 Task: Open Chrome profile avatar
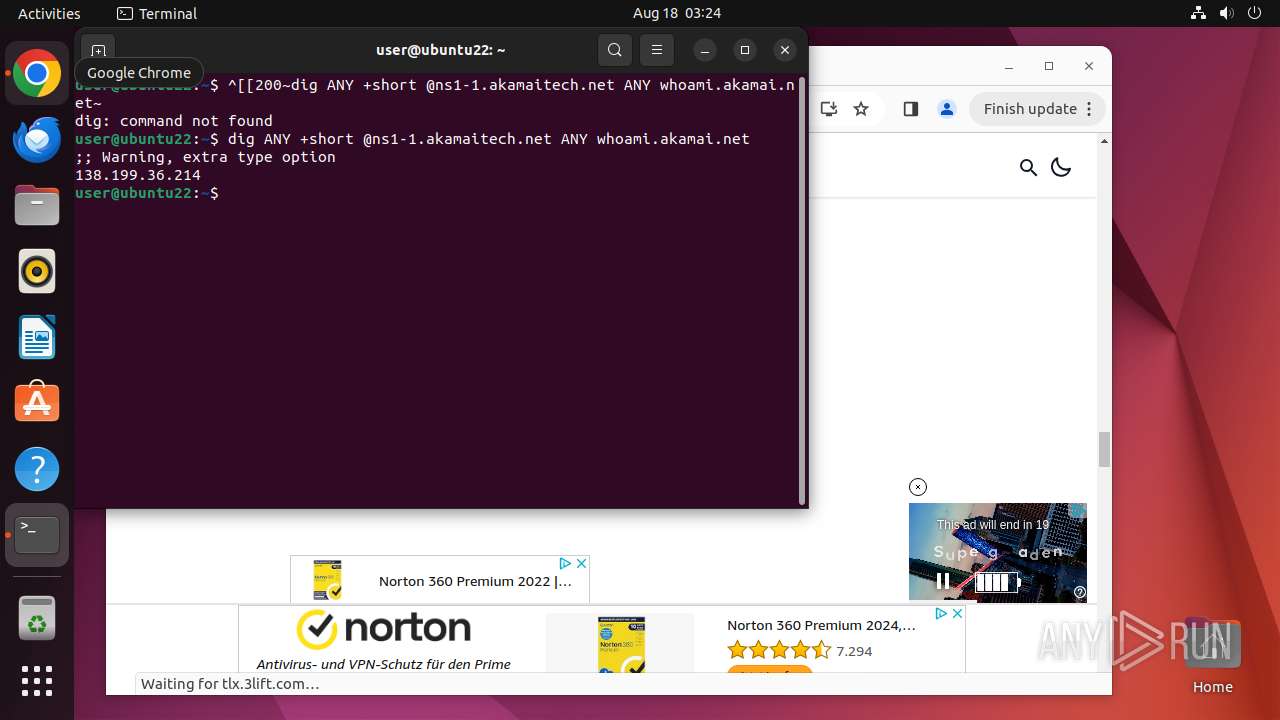(x=947, y=109)
